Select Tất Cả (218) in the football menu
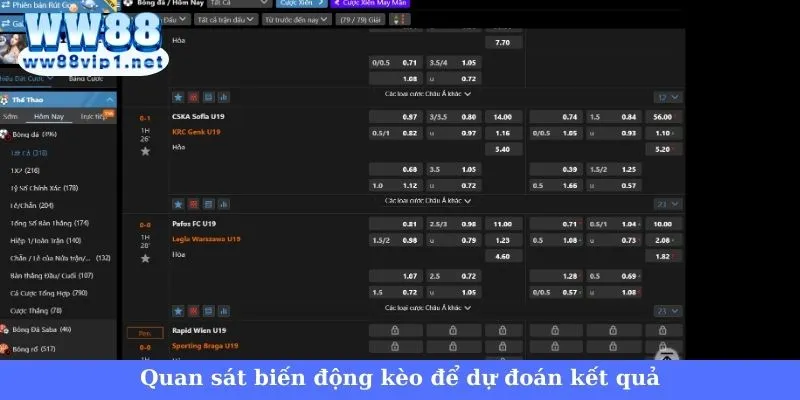 29,153
